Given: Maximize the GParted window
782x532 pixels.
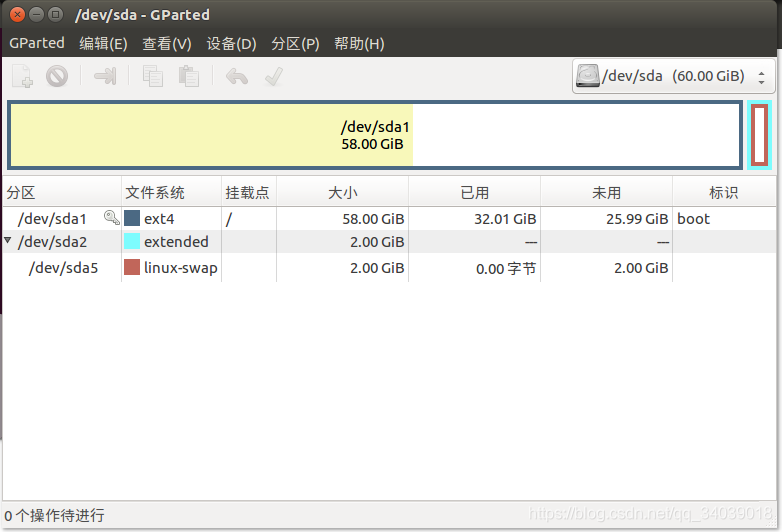Looking at the screenshot, I should point(55,14).
